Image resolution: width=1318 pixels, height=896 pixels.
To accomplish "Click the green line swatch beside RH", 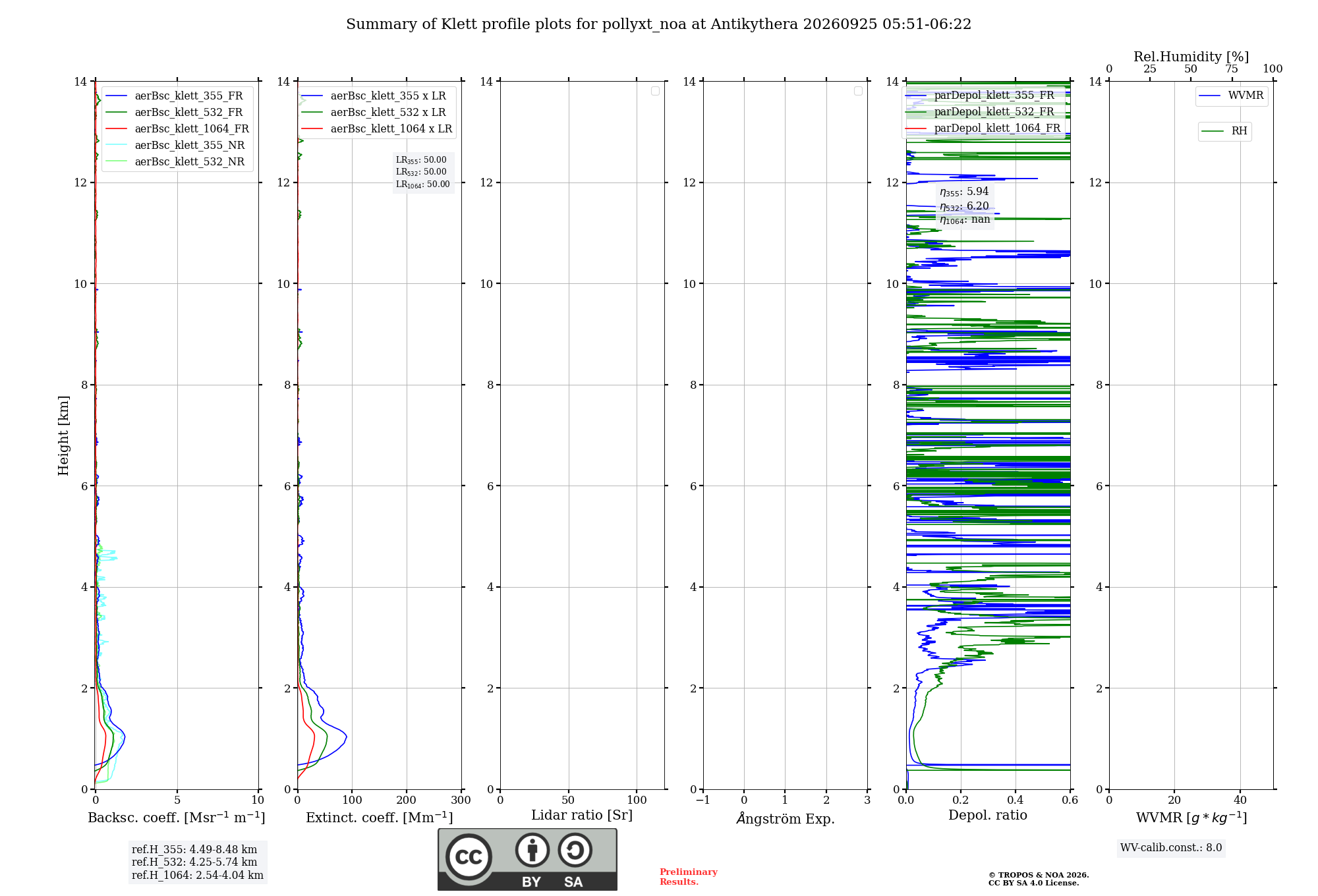I will click(x=1213, y=131).
